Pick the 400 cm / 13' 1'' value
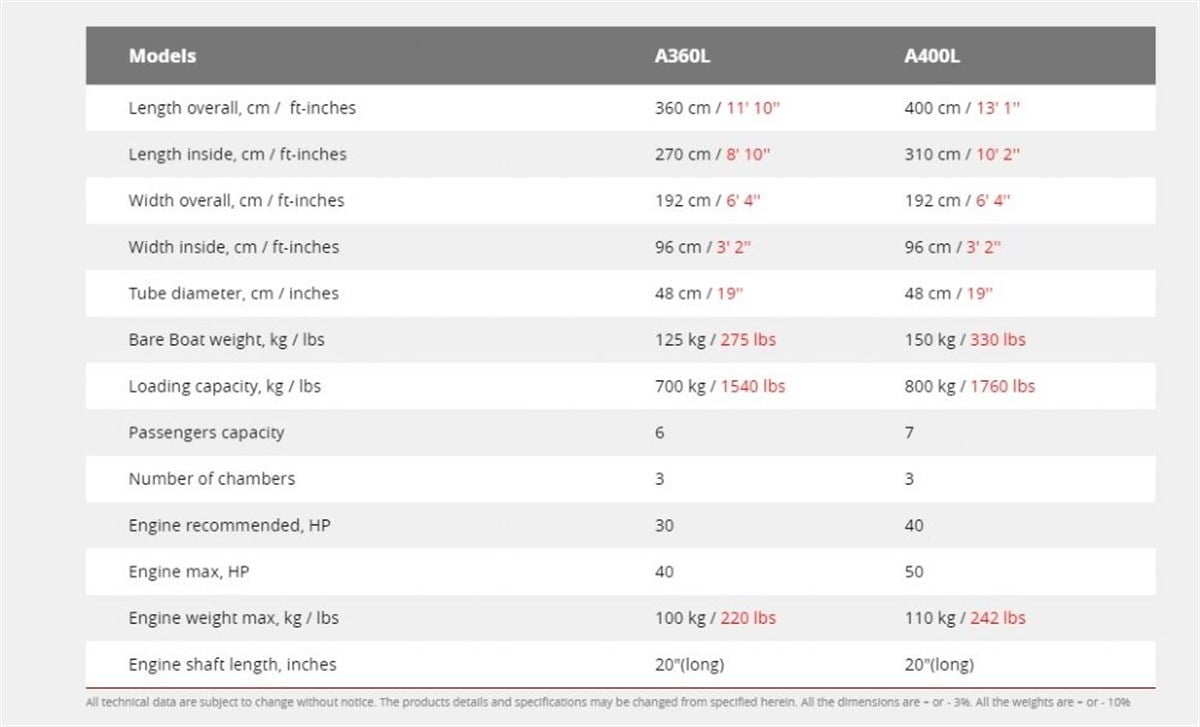 [962, 108]
